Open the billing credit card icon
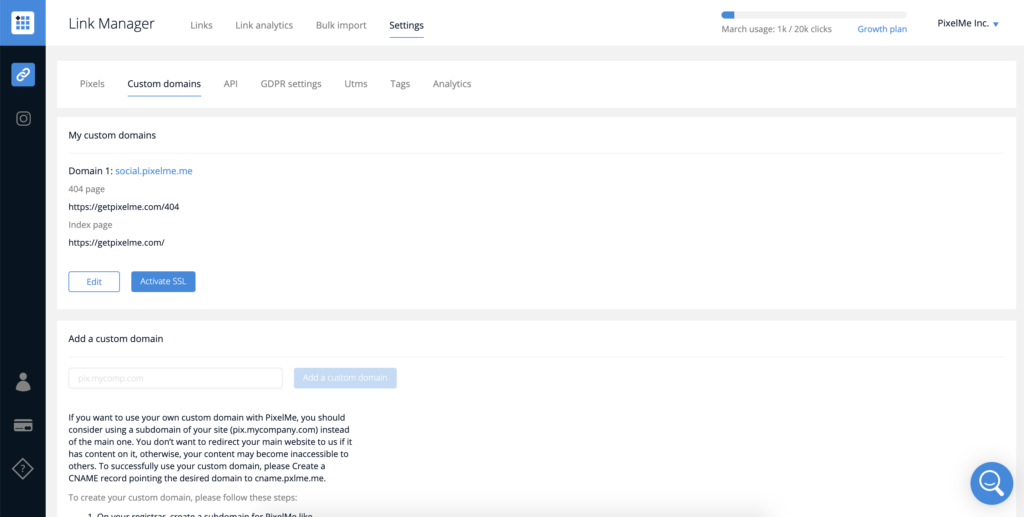1024x517 pixels. 22,425
